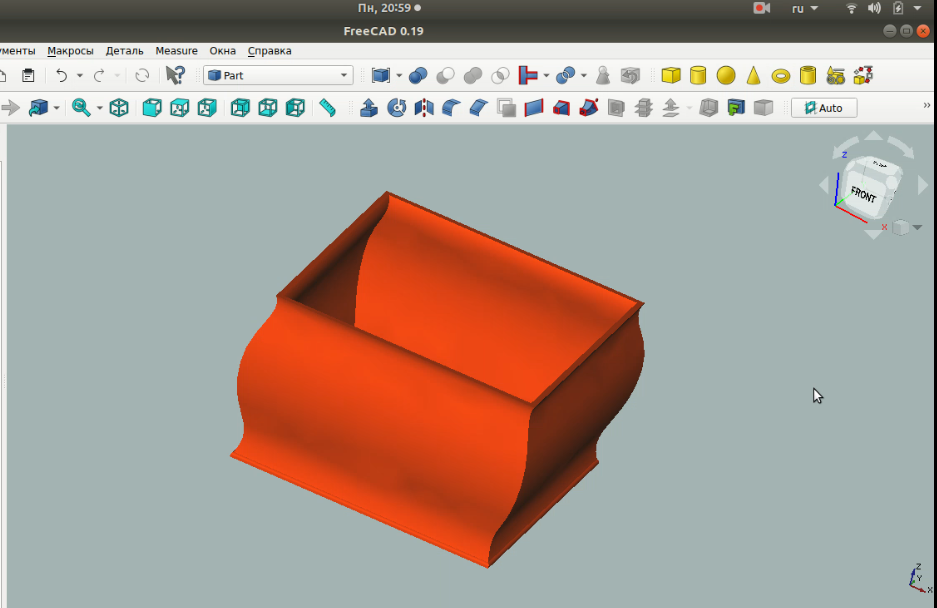Image resolution: width=937 pixels, height=608 pixels.
Task: Open the Справка menu
Action: click(270, 51)
